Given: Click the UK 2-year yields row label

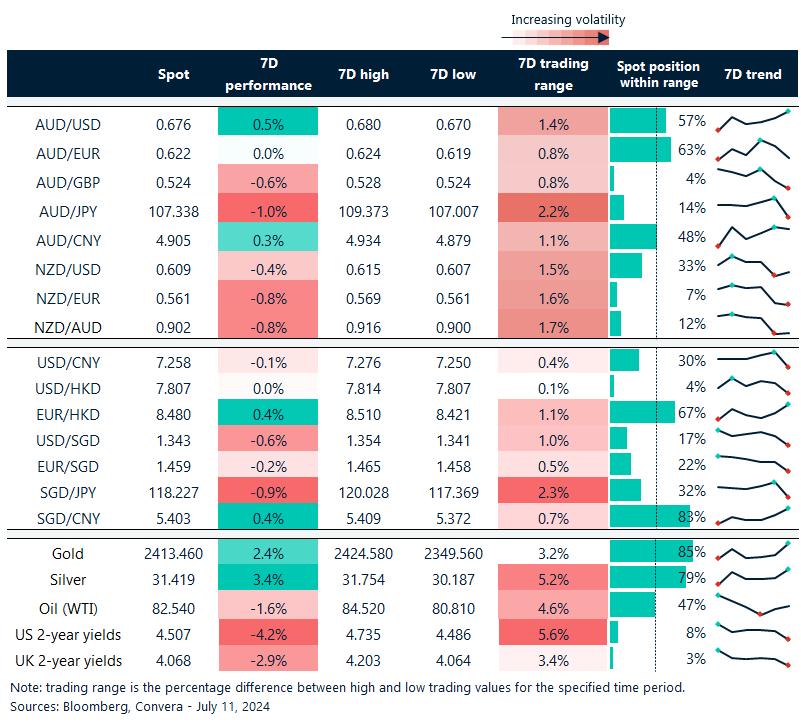Looking at the screenshot, I should click(68, 660).
